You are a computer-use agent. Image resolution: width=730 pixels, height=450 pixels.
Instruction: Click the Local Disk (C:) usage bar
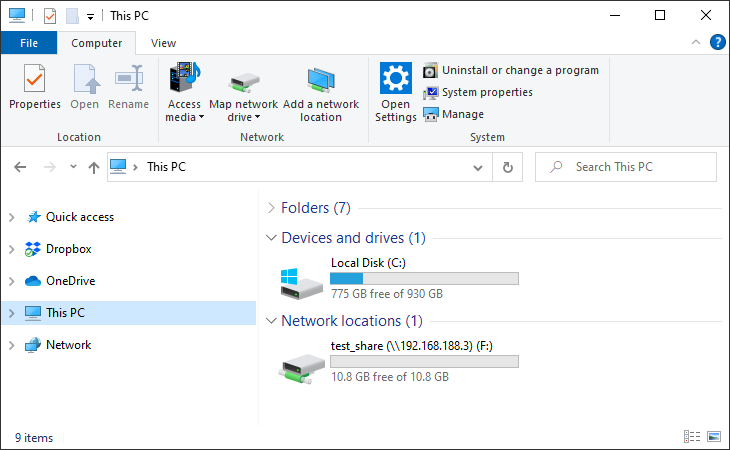pyautogui.click(x=424, y=279)
